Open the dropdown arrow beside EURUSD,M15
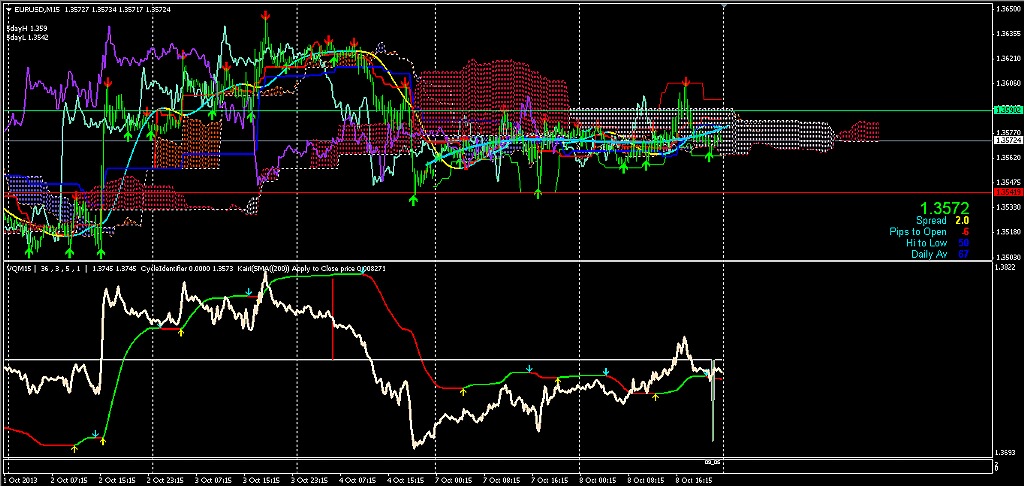The image size is (1024, 486). (x=8, y=10)
